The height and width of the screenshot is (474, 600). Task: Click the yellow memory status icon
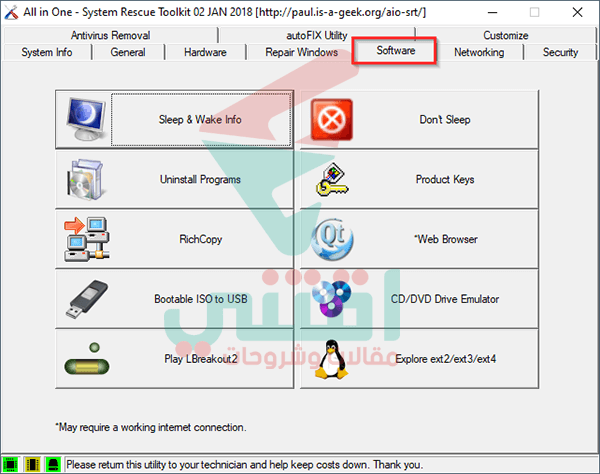pos(32,464)
